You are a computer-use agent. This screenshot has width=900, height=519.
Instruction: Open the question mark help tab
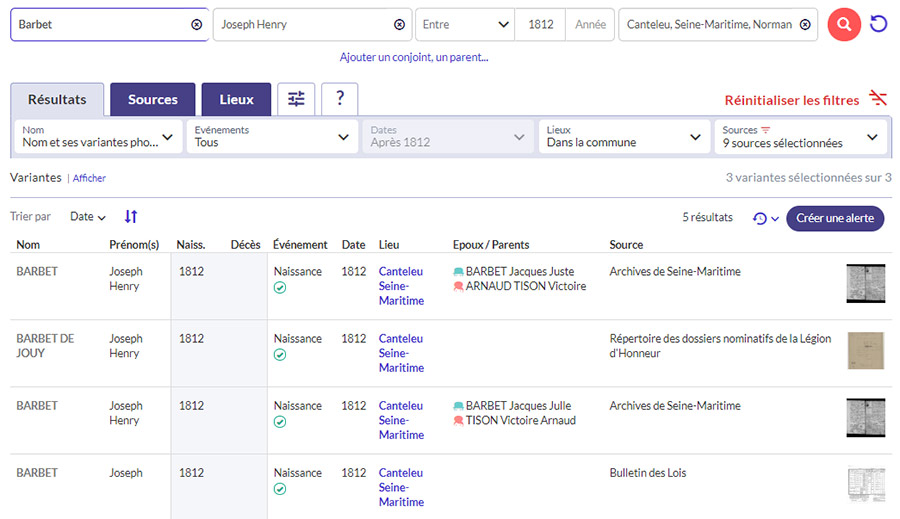point(340,99)
